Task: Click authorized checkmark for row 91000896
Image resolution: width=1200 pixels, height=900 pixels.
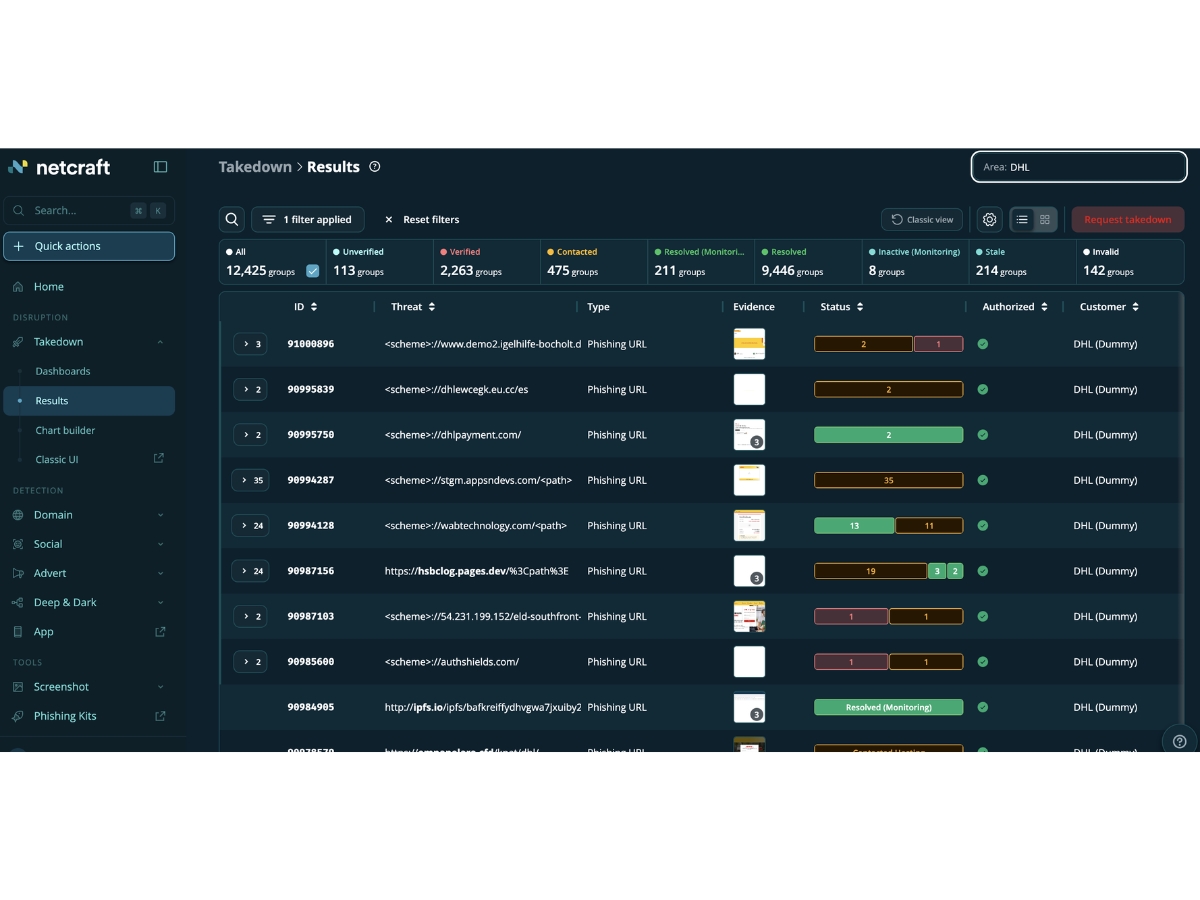Action: tap(983, 344)
